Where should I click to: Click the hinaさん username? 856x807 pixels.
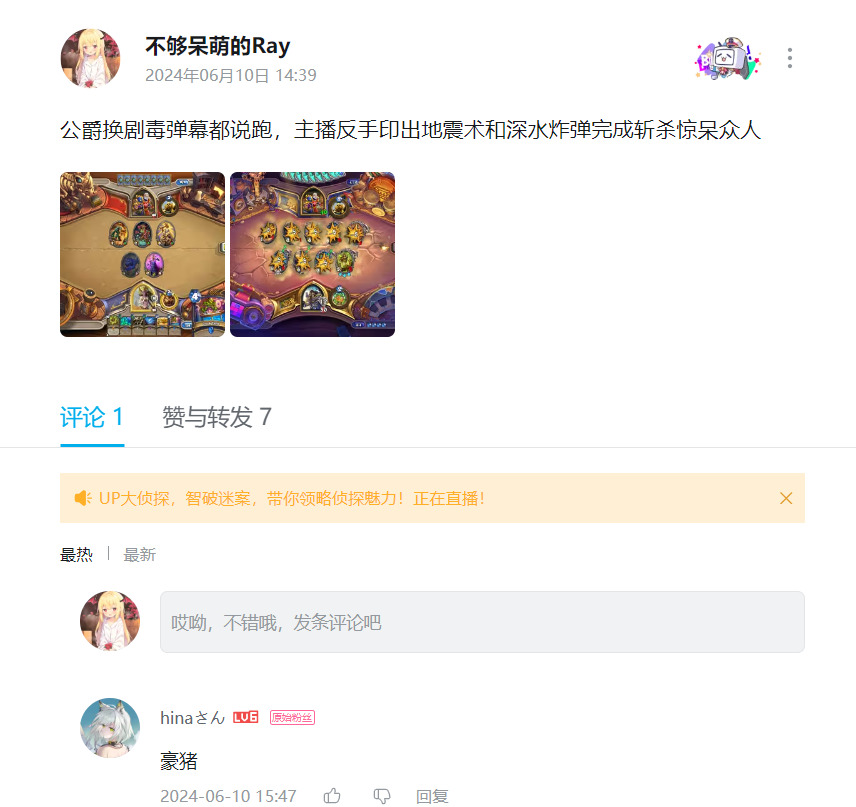[193, 717]
